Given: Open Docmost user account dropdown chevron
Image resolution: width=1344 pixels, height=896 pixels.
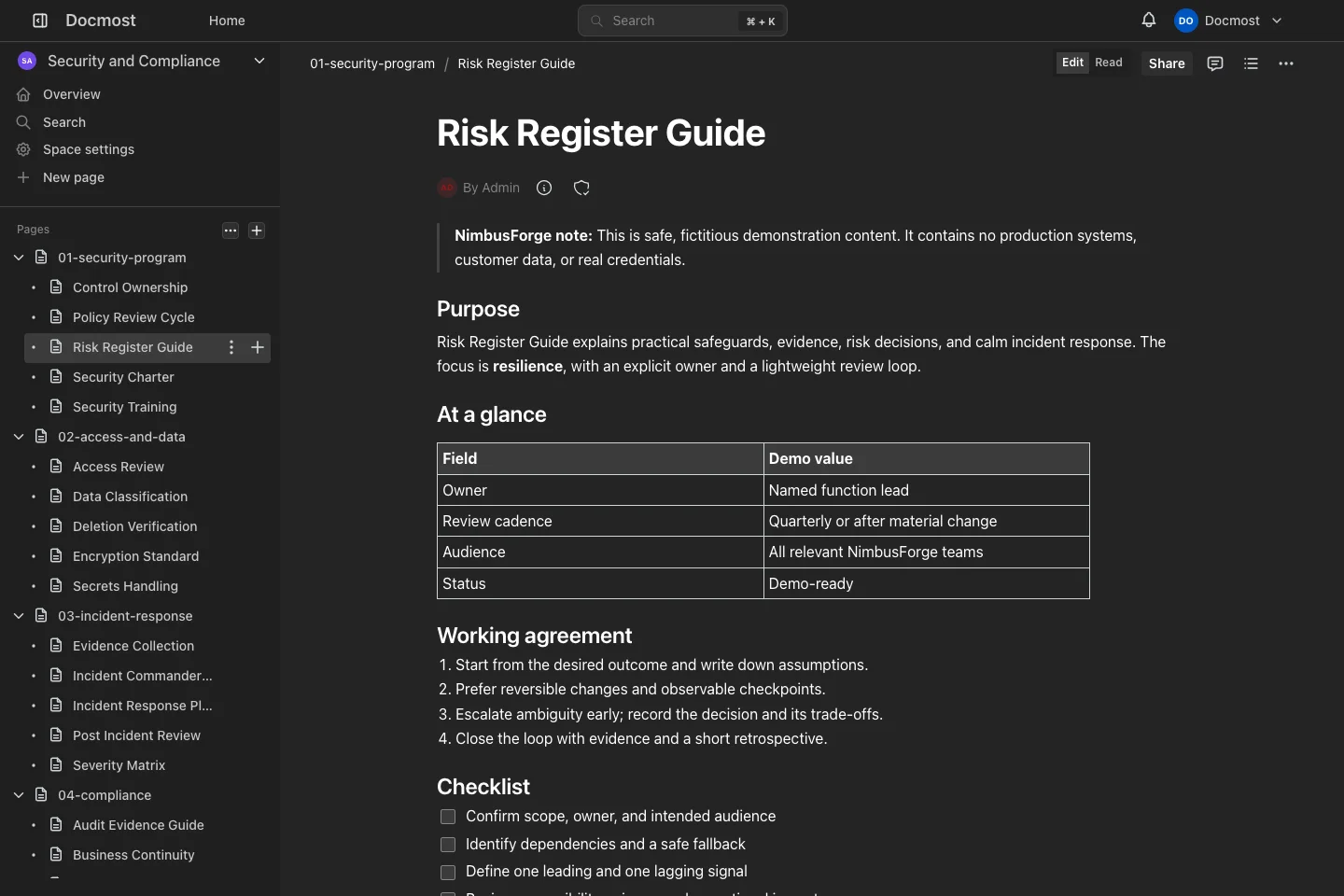Looking at the screenshot, I should (1277, 21).
